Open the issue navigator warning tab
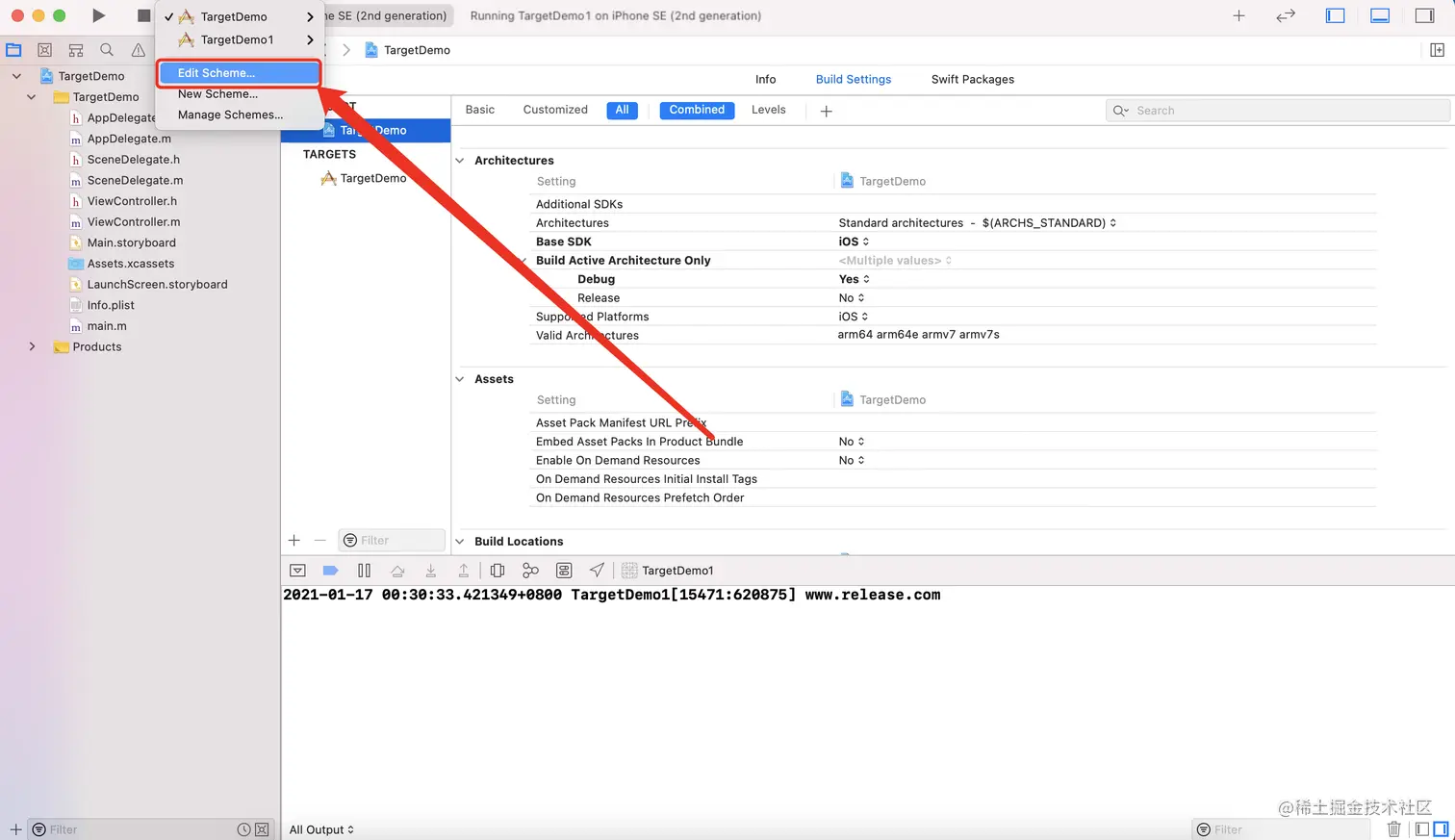The height and width of the screenshot is (840, 1455). coord(139,50)
